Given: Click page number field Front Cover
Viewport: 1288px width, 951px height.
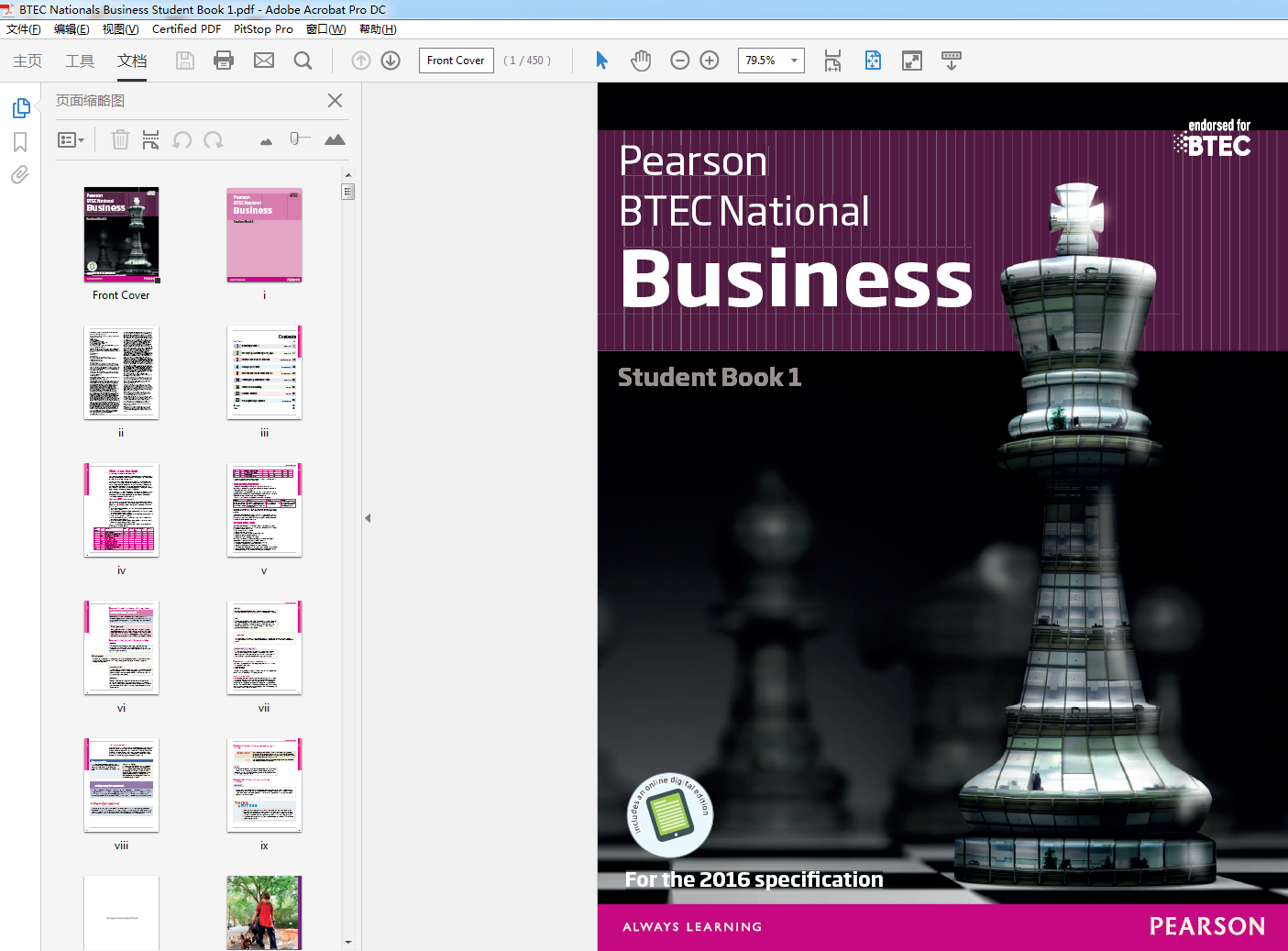Looking at the screenshot, I should [457, 61].
